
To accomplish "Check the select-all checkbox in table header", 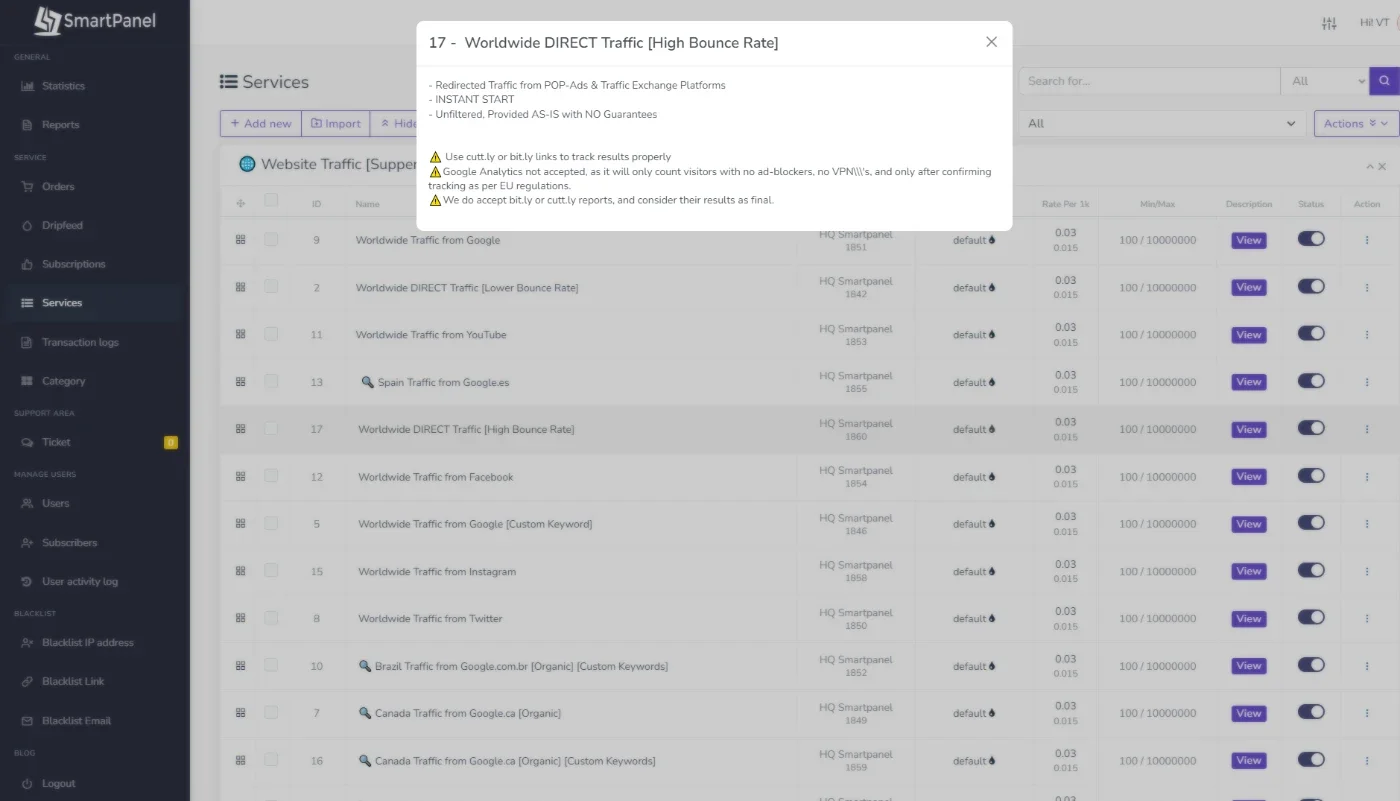I will click(x=271, y=201).
